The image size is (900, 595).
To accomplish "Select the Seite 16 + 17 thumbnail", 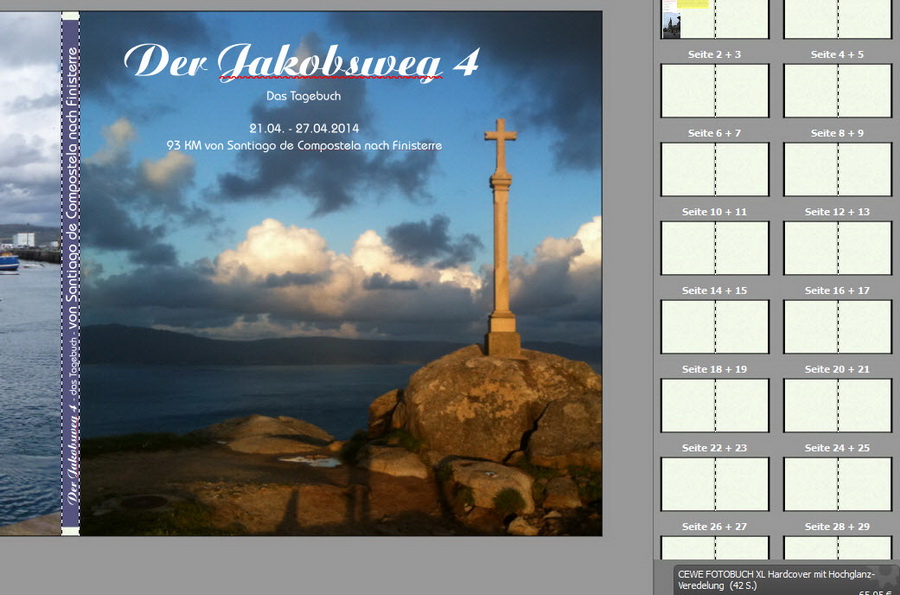I will [x=837, y=327].
